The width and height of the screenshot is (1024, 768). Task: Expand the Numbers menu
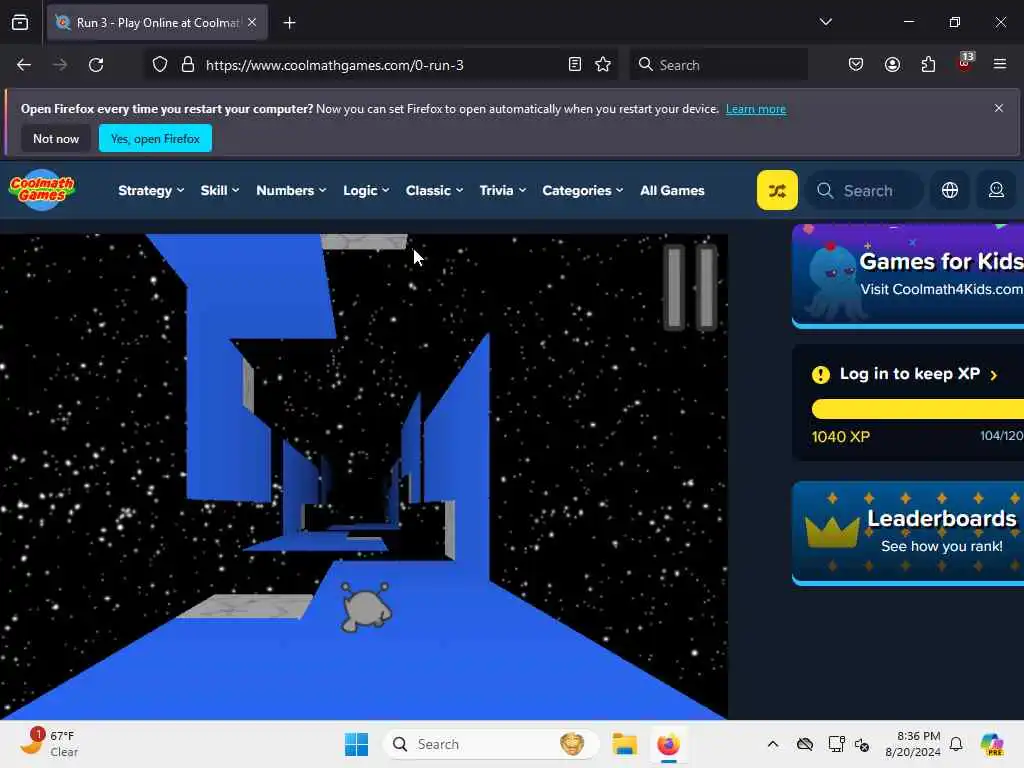point(291,190)
